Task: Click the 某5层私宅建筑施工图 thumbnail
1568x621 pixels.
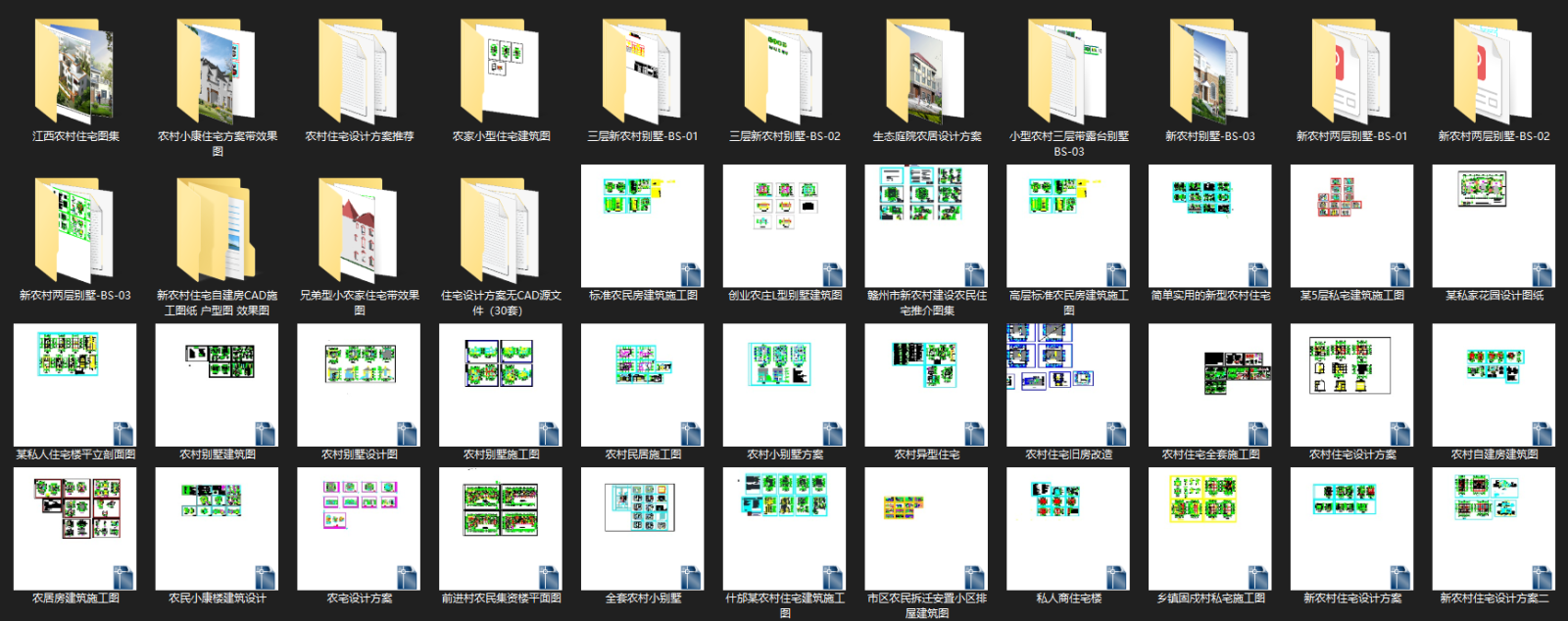Action: point(1352,226)
